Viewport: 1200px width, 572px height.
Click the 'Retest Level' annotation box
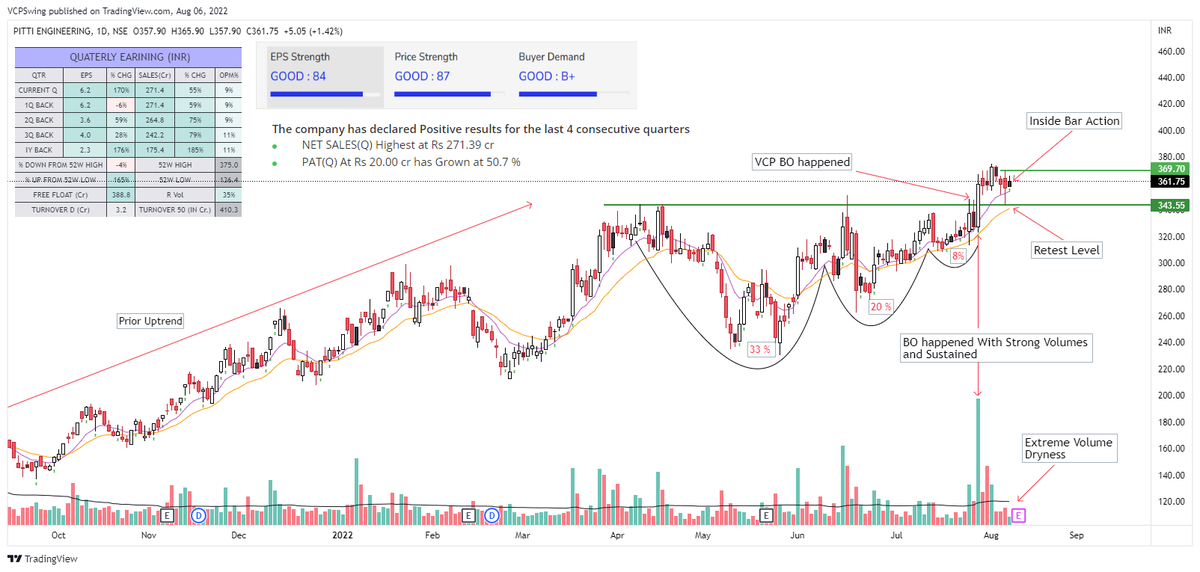[1067, 250]
